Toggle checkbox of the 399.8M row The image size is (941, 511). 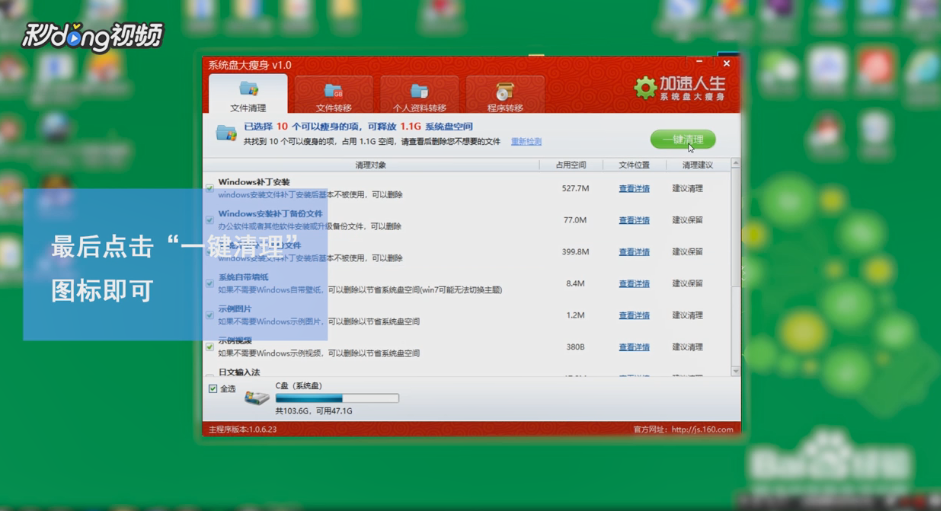(210, 252)
